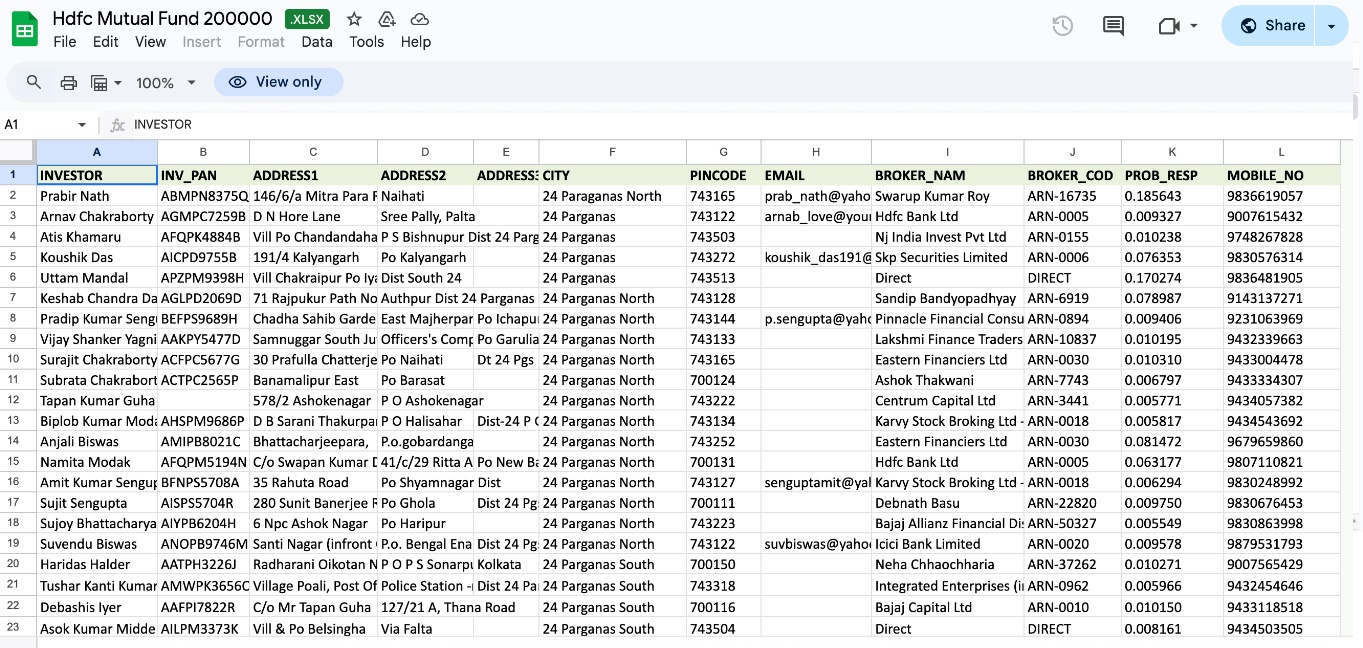Check the cloud document status icon
This screenshot has height=648, width=1363.
tap(420, 20)
